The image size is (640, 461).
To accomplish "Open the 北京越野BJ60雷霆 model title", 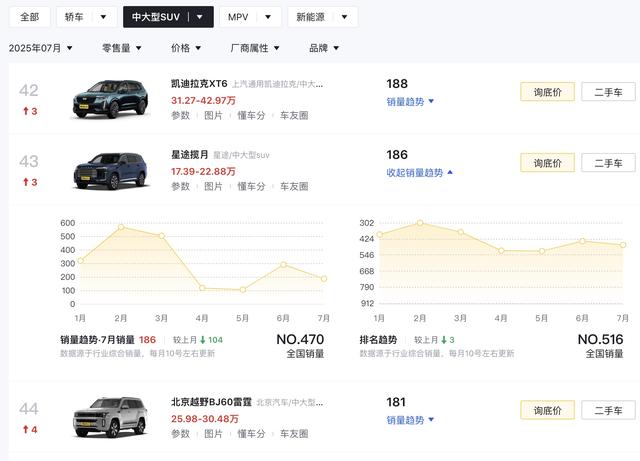I will 211,402.
